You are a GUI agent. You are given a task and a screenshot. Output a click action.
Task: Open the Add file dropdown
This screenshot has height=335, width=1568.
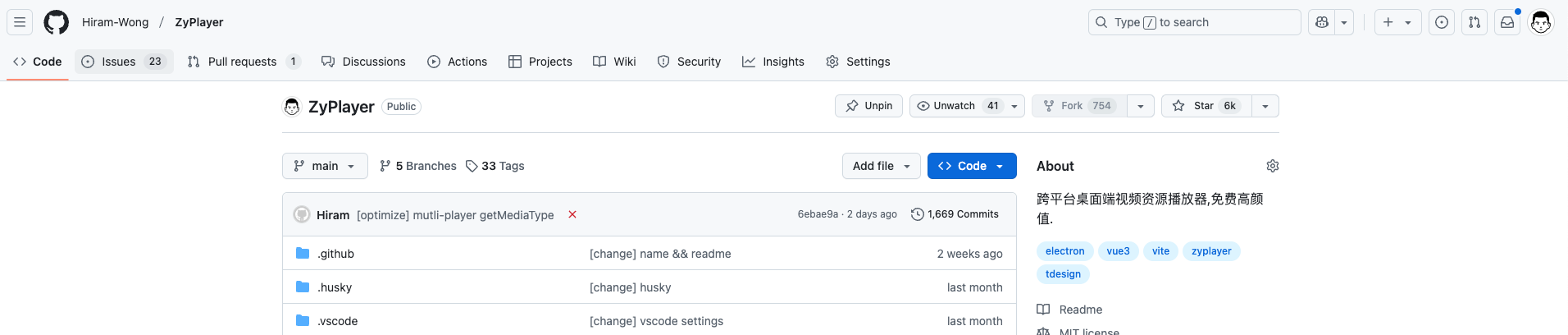(882, 166)
